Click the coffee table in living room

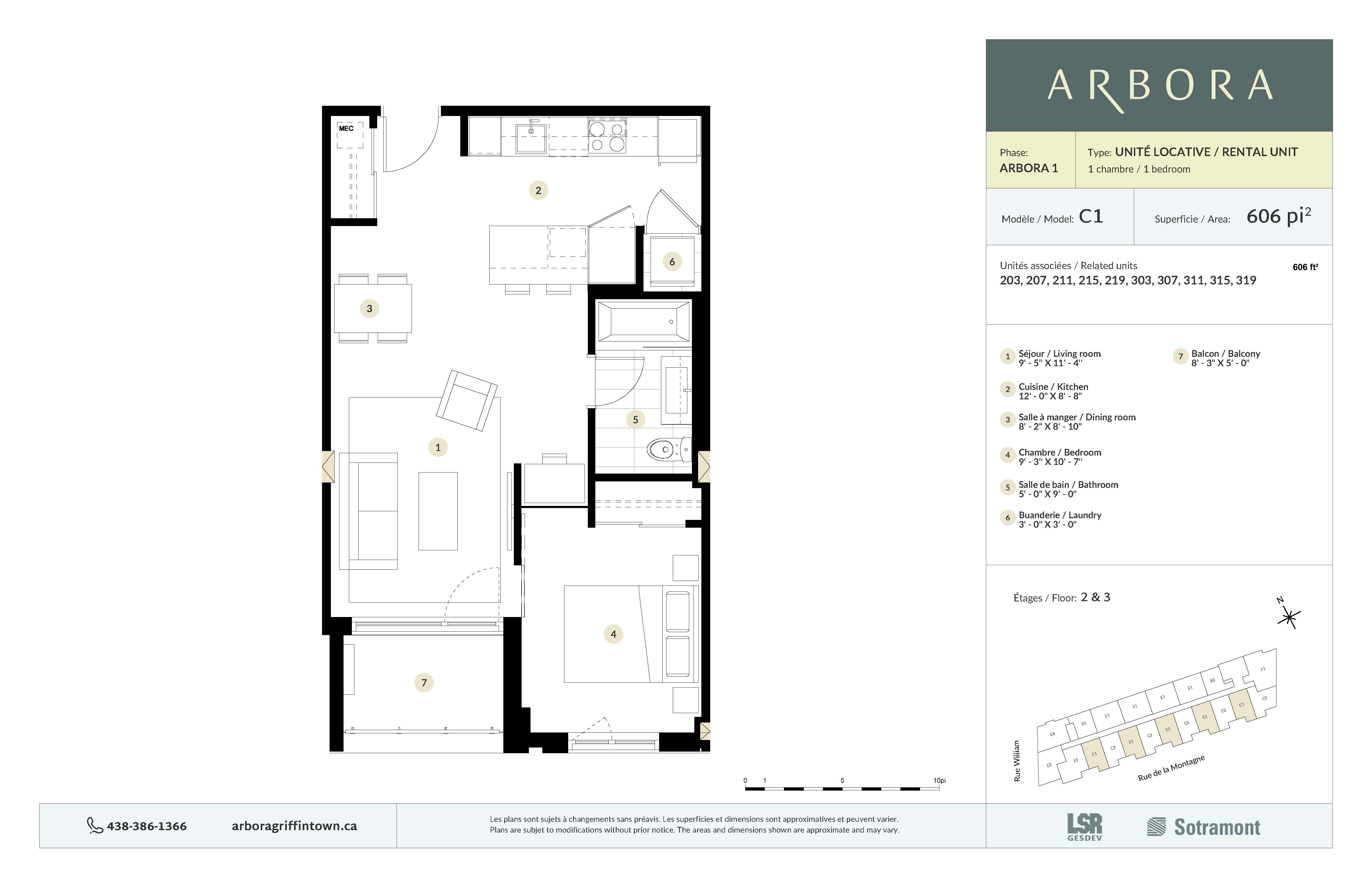pos(438,512)
